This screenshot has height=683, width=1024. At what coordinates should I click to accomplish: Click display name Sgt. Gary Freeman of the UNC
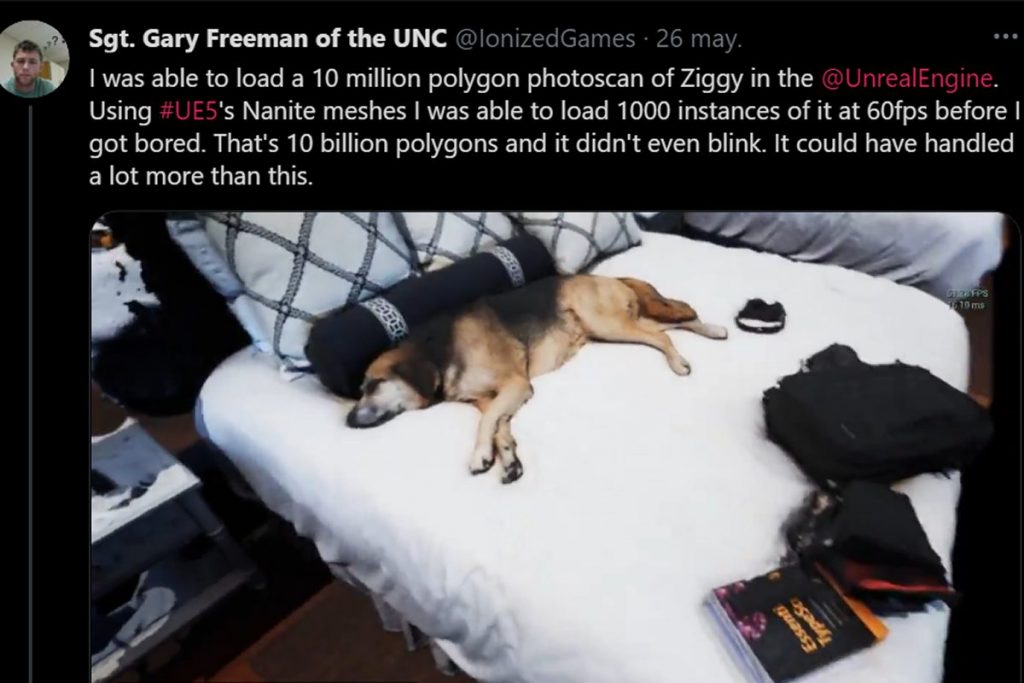pos(268,39)
